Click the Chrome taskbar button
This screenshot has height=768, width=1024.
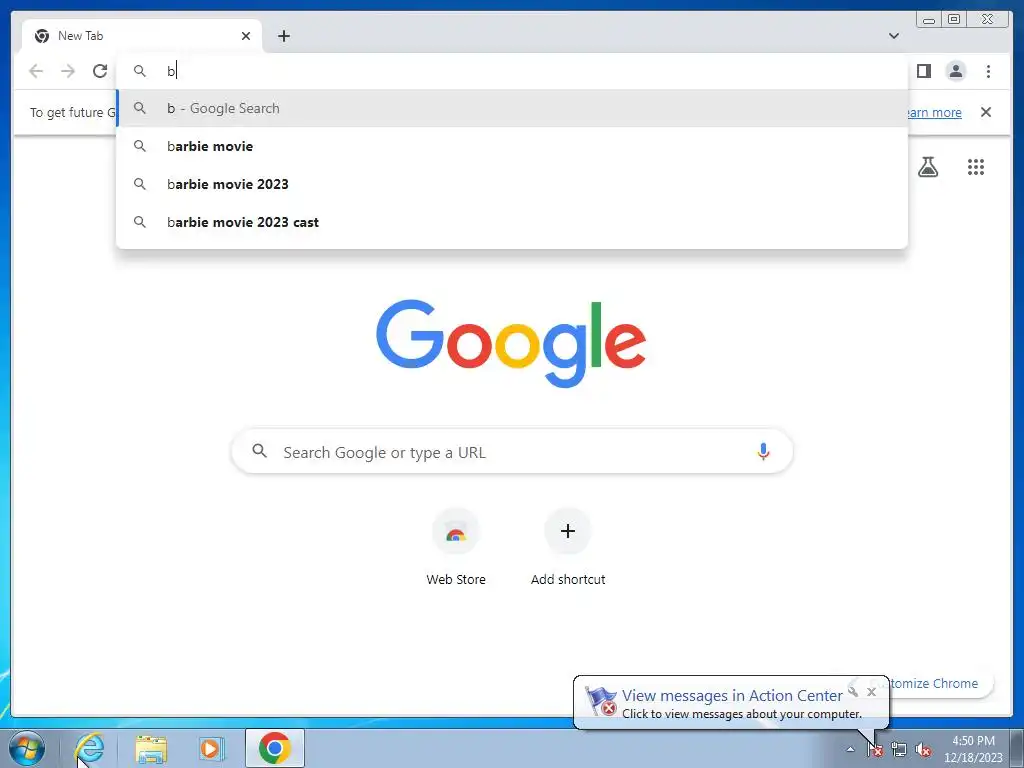(x=275, y=748)
